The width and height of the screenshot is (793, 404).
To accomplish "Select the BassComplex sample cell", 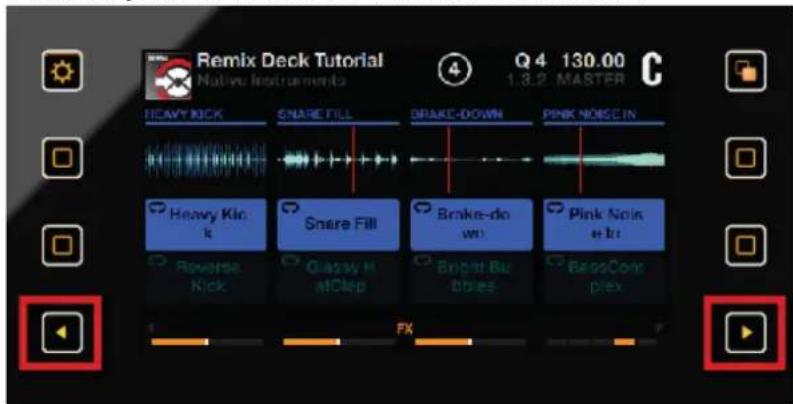I will pyautogui.click(x=604, y=277).
